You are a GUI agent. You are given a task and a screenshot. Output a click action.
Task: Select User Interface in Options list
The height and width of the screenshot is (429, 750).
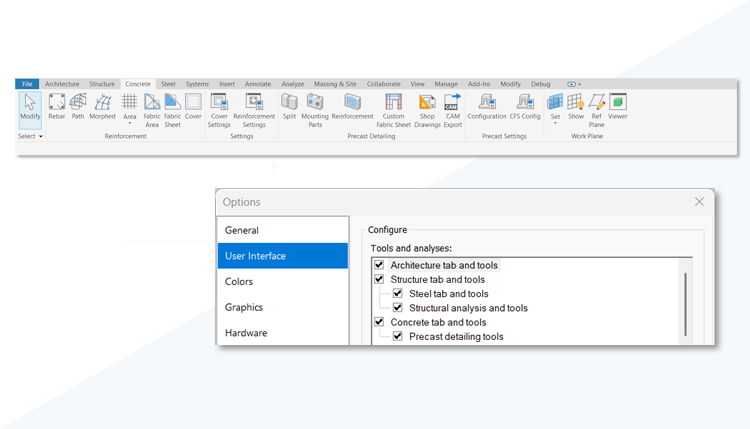pyautogui.click(x=283, y=256)
